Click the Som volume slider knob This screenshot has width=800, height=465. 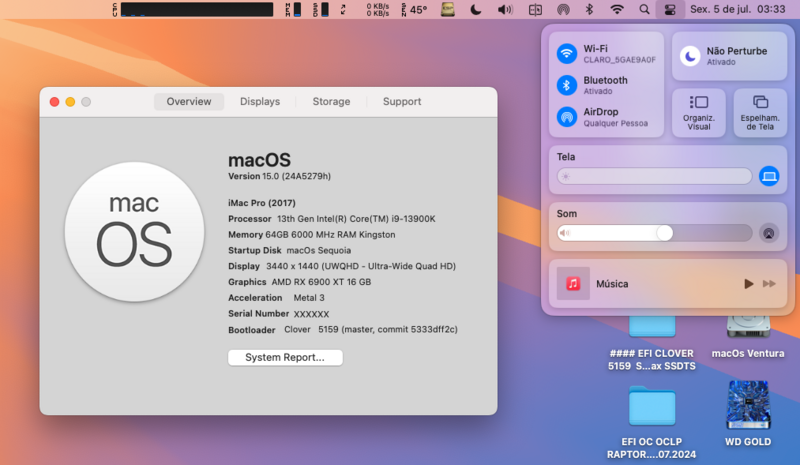664,232
